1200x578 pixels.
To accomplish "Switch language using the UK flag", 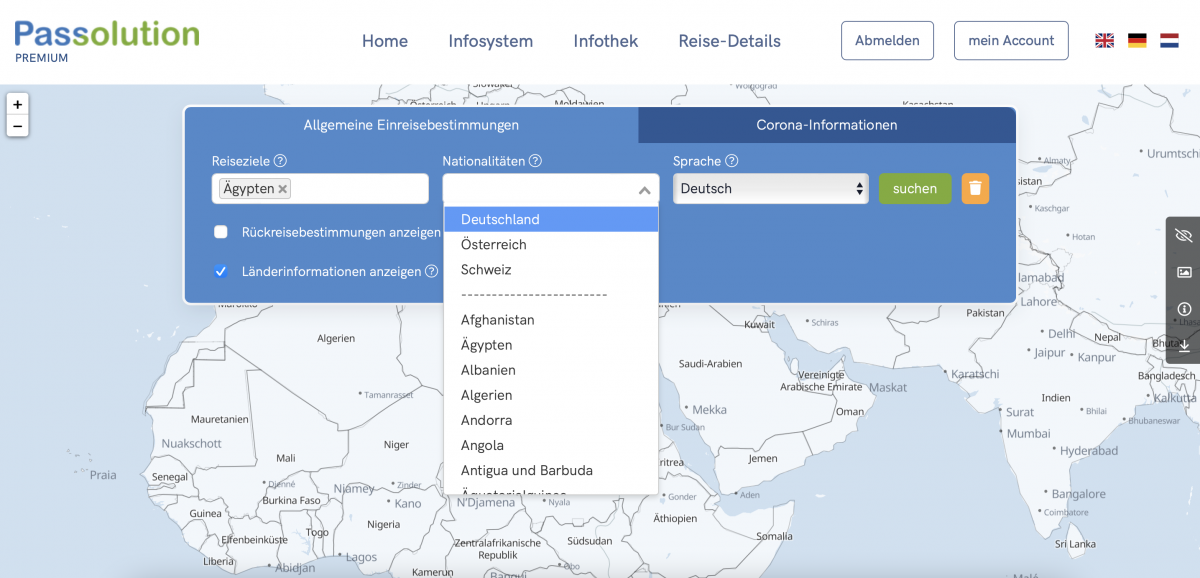I will click(1104, 41).
